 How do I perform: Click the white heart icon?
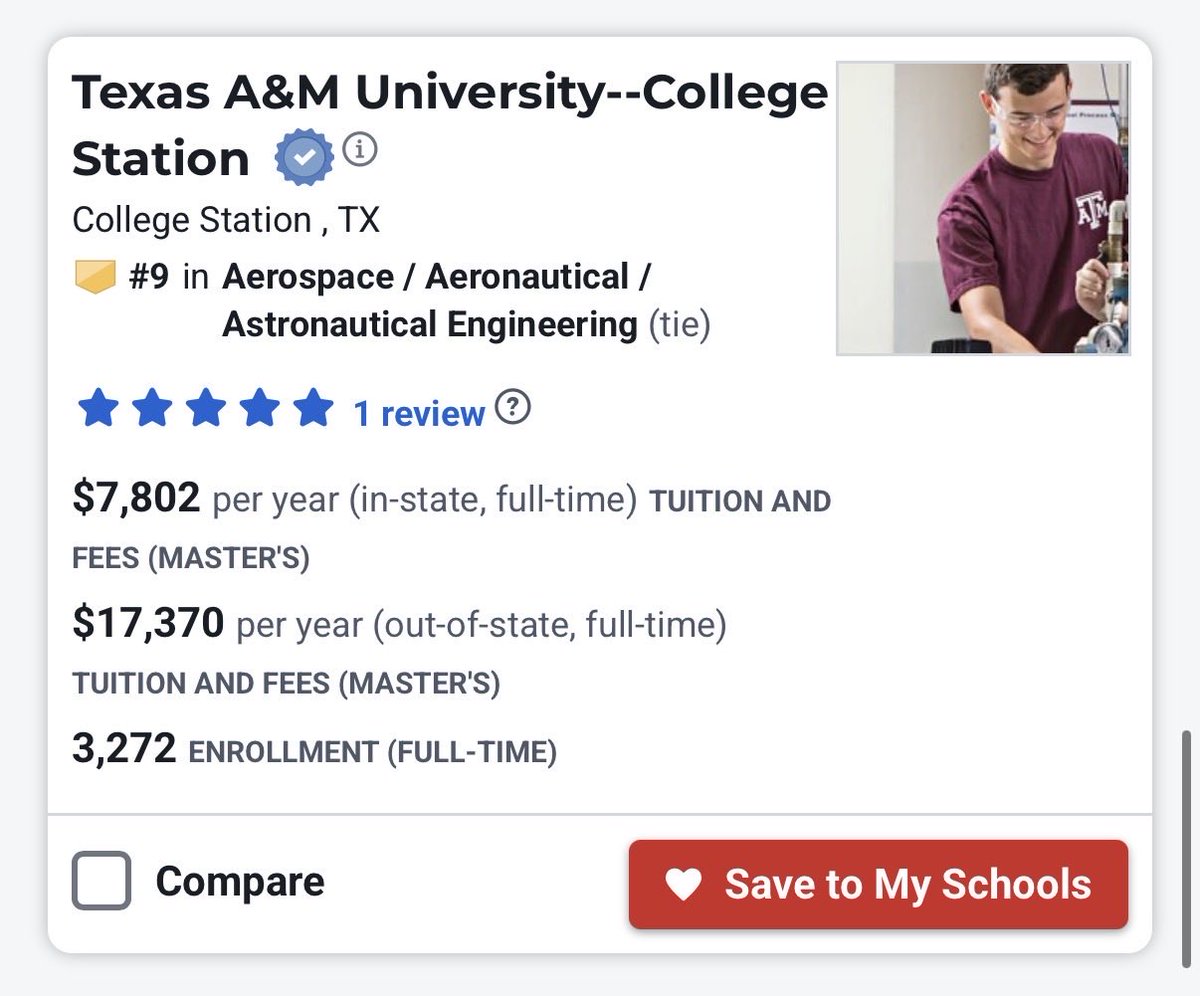[684, 884]
